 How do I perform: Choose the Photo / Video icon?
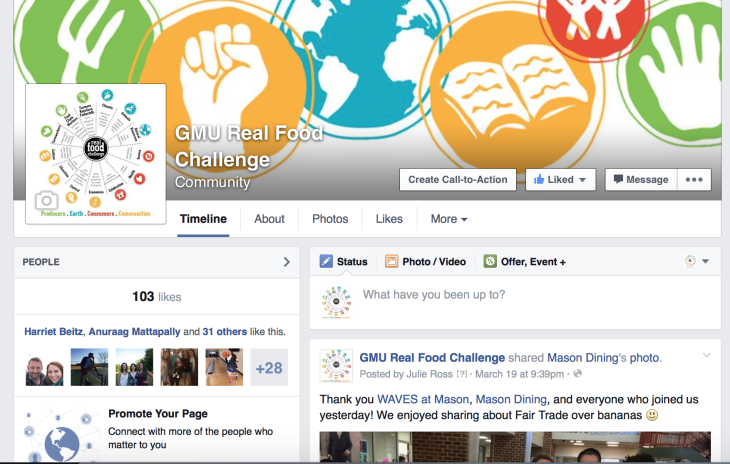[391, 262]
